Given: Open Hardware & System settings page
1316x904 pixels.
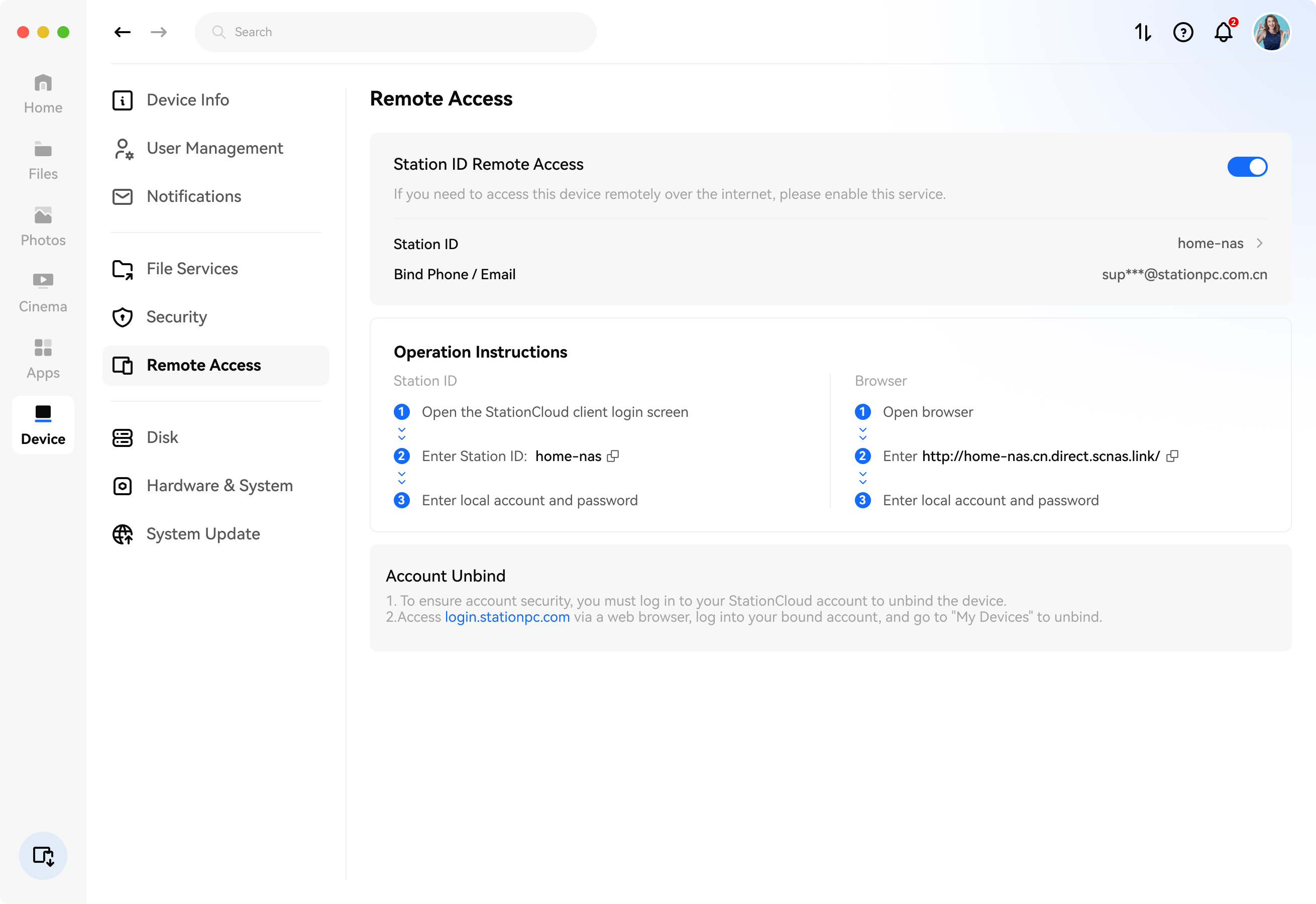Looking at the screenshot, I should tap(216, 486).
